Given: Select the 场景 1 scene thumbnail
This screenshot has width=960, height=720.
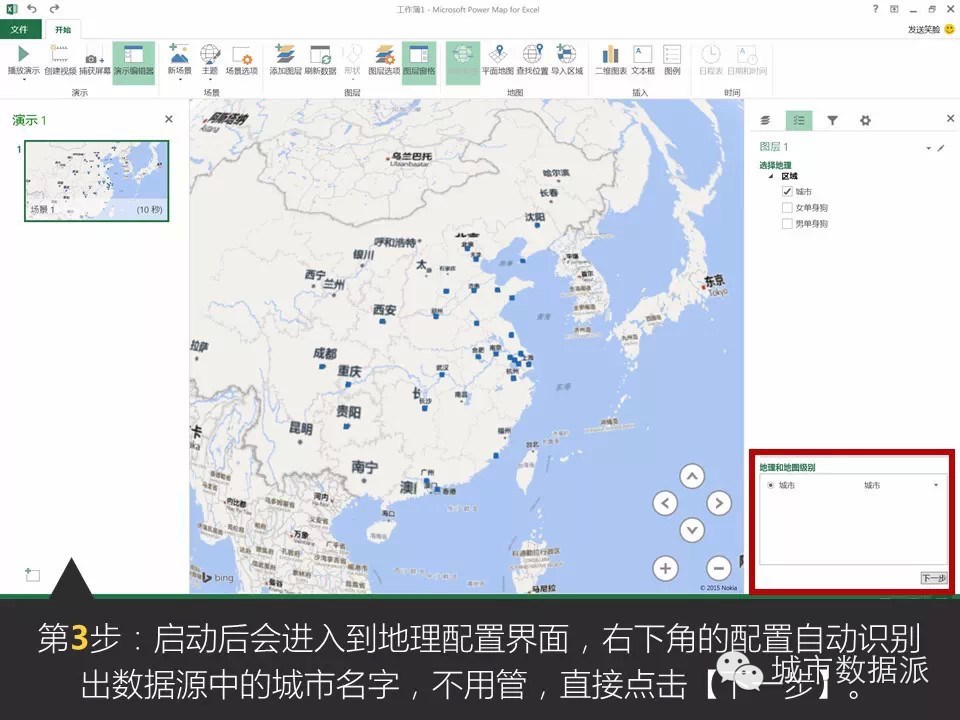Looking at the screenshot, I should pyautogui.click(x=96, y=181).
